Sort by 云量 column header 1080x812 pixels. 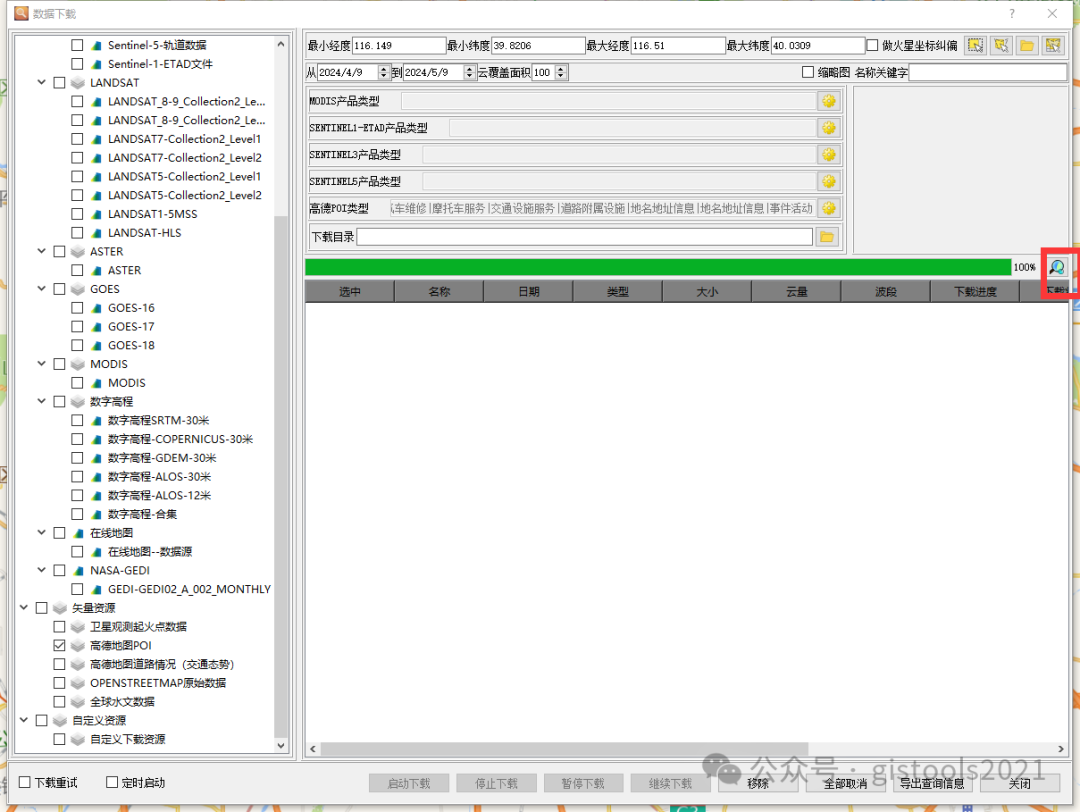796,292
